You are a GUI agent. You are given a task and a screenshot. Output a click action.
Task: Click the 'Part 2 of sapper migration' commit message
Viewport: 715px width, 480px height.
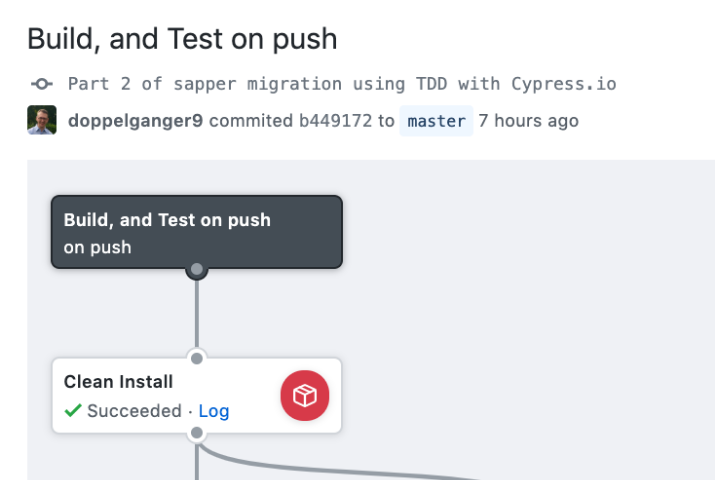(342, 84)
